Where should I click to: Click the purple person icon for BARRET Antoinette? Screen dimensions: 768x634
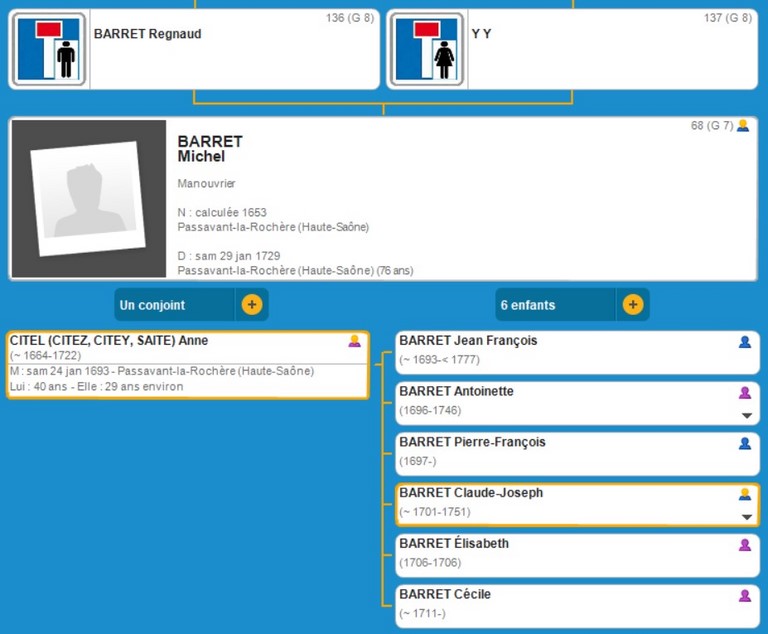coord(744,393)
